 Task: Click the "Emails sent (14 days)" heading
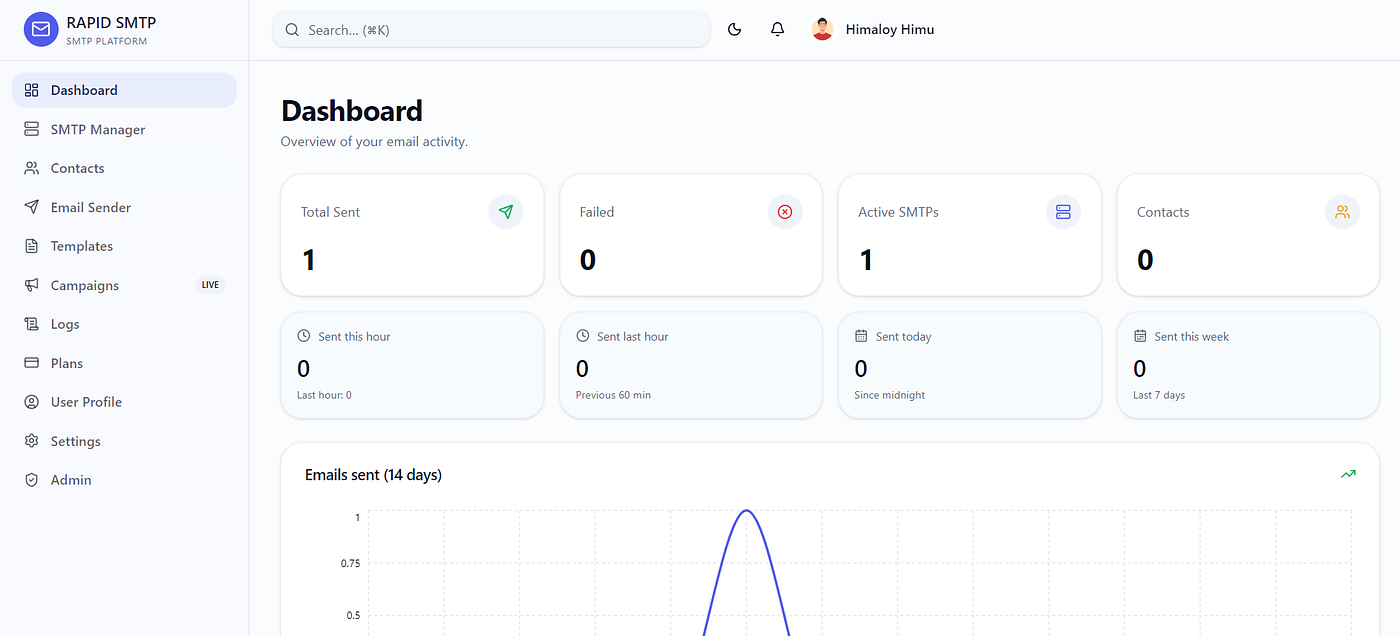pos(373,475)
